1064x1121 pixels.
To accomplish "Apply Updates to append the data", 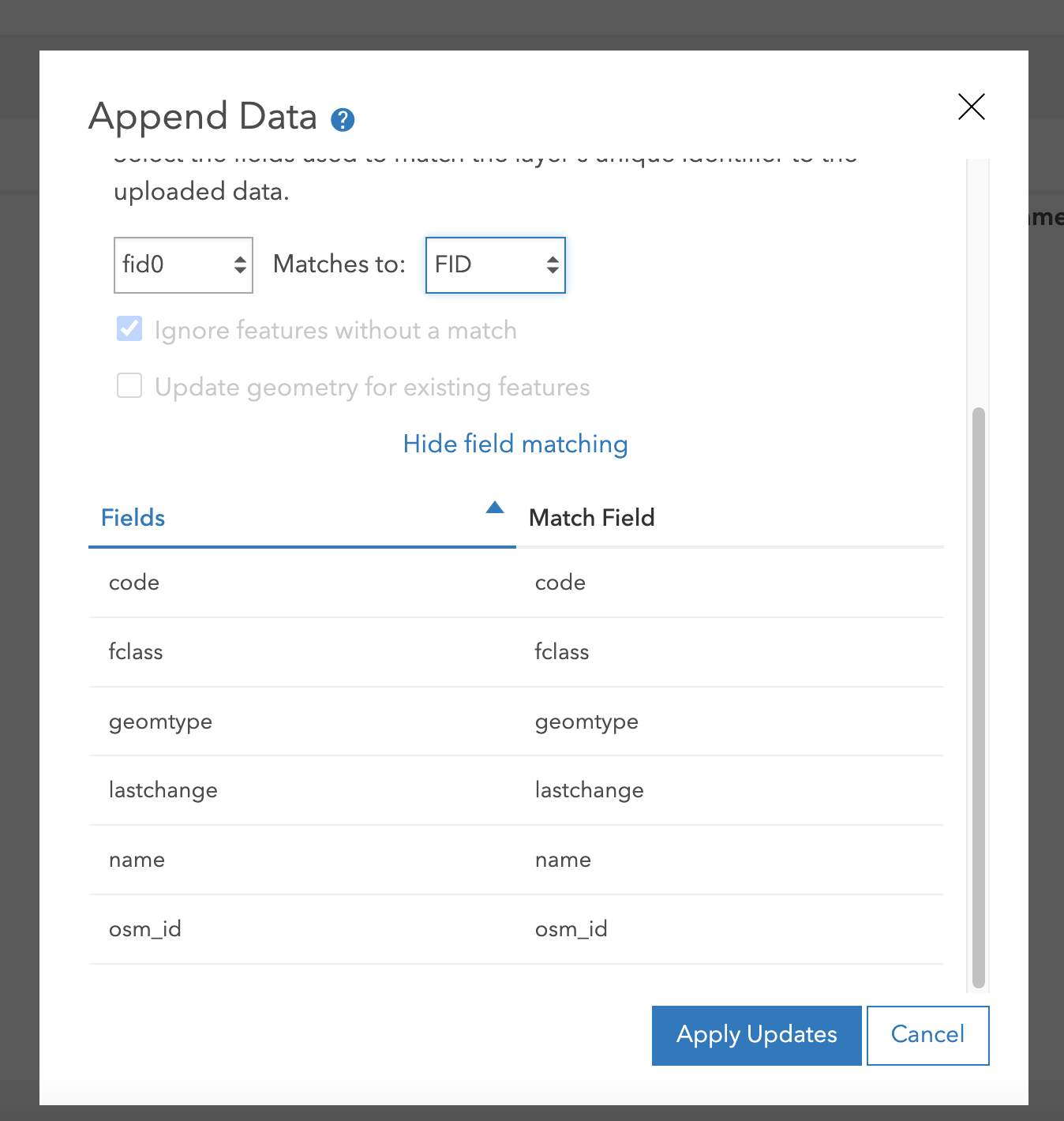I will pyautogui.click(x=755, y=1035).
